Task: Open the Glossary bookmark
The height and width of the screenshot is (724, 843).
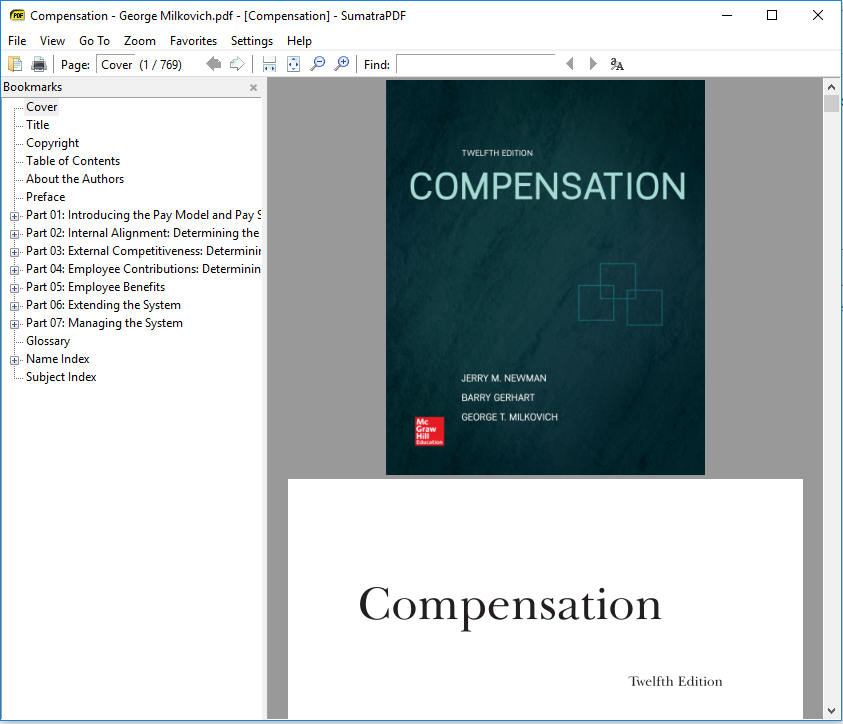Action: pos(48,341)
